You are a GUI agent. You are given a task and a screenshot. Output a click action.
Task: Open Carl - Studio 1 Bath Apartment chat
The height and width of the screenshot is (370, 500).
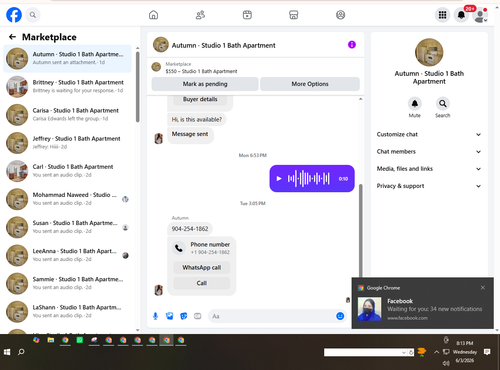click(x=67, y=171)
